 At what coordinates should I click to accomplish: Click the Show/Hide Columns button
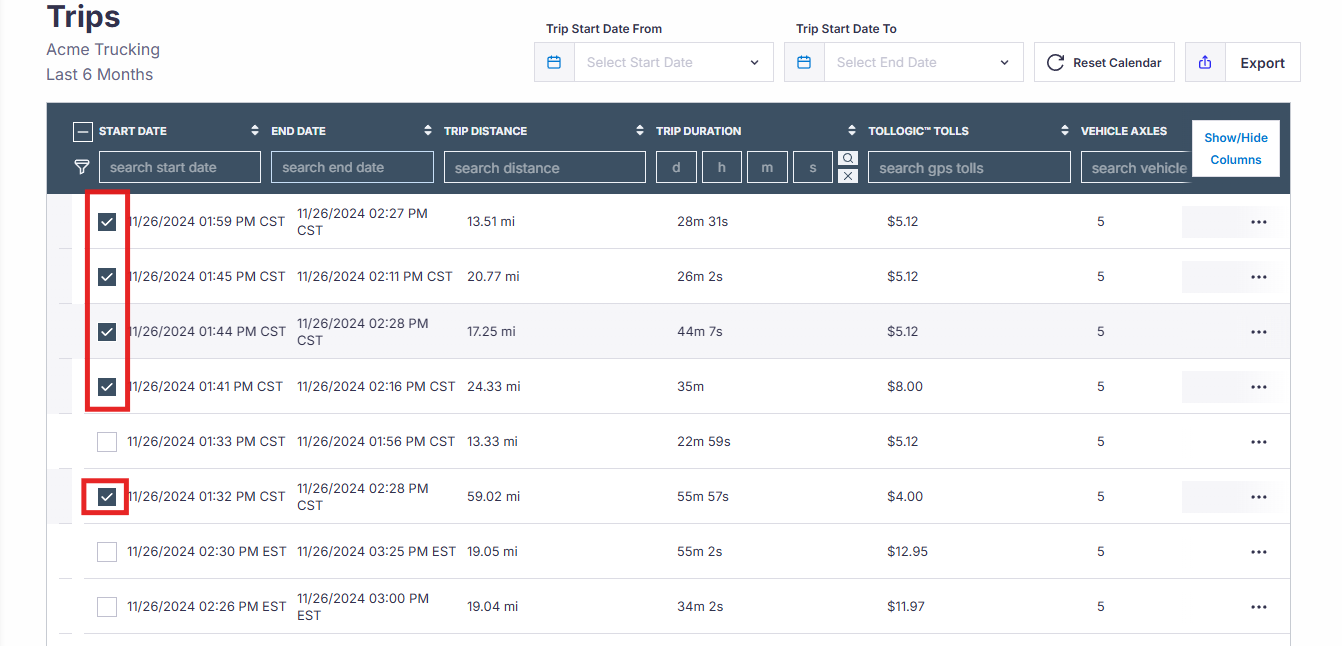point(1235,149)
